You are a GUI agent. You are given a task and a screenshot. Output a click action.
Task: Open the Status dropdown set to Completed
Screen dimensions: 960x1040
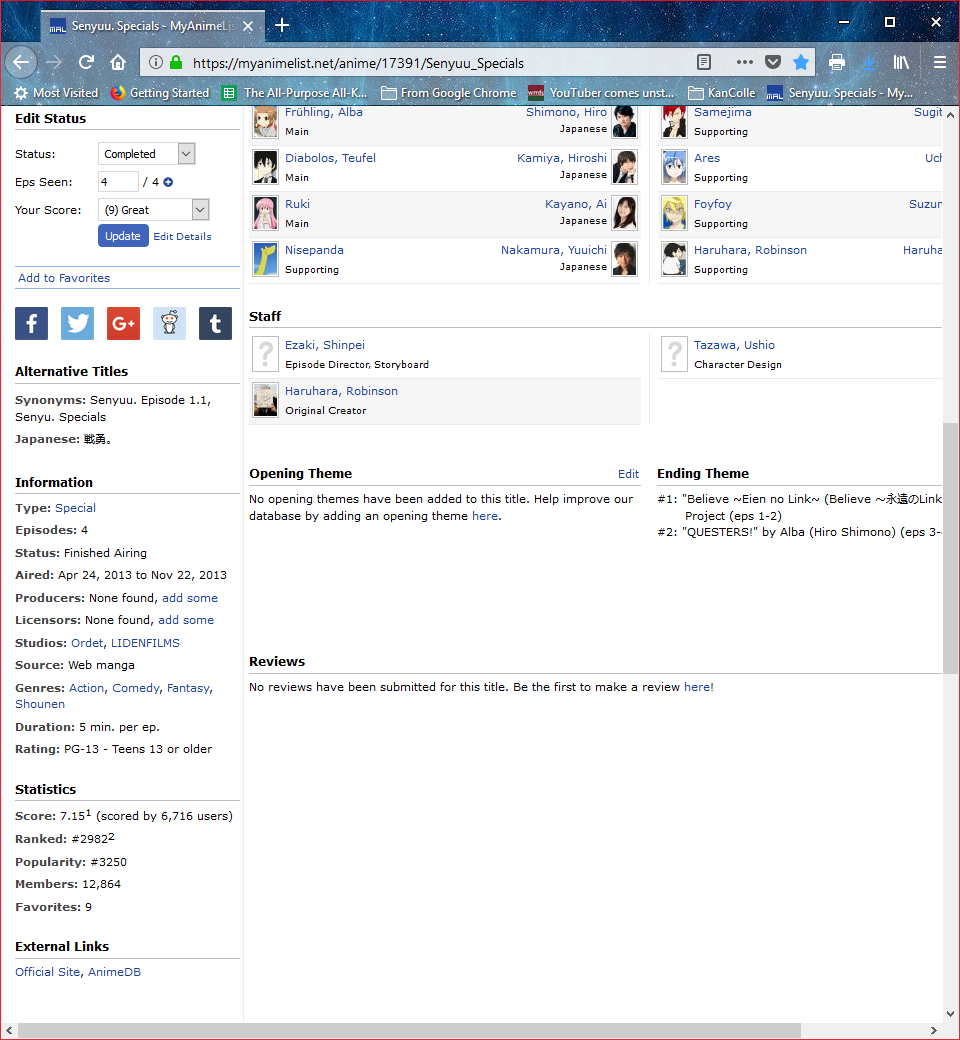pyautogui.click(x=146, y=154)
